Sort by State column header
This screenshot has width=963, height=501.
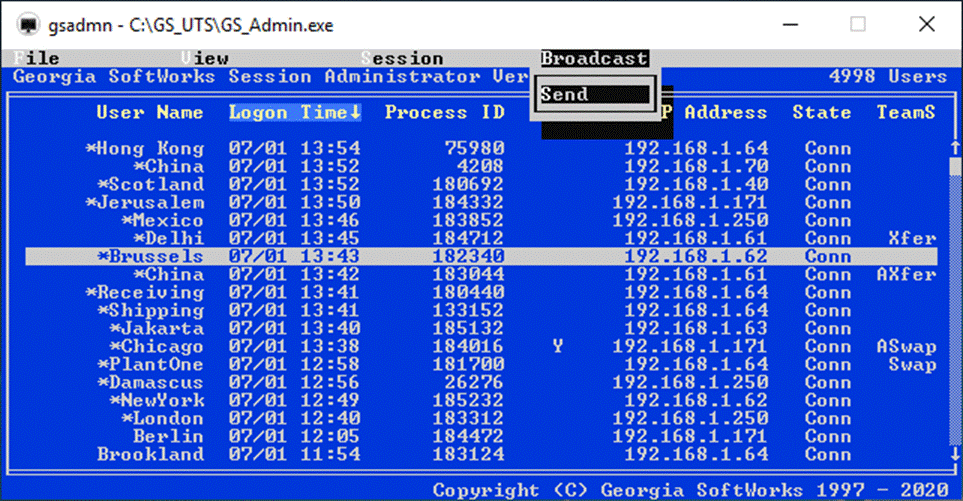[x=821, y=112]
